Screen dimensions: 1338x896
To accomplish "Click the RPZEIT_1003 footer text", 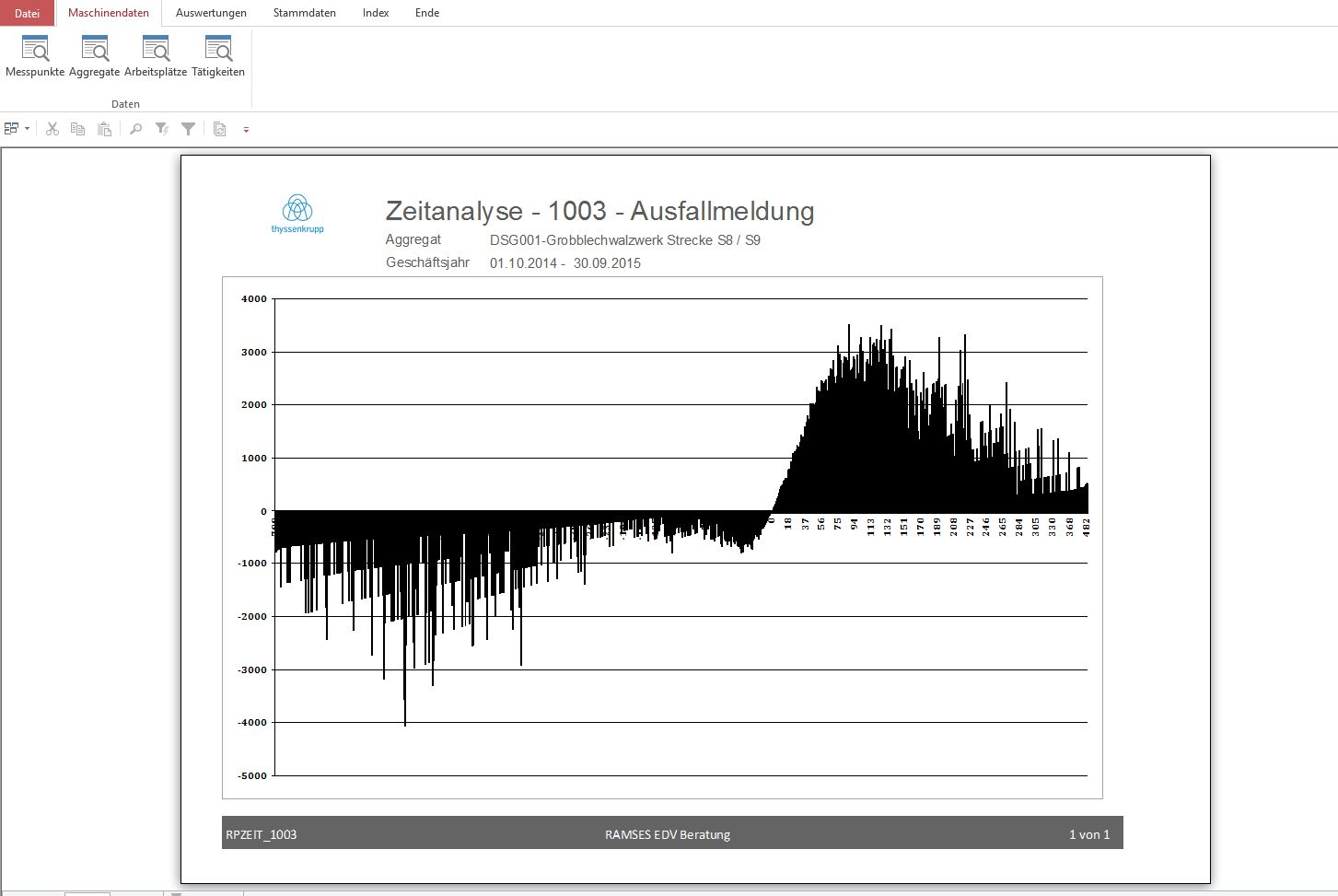I will 262,834.
